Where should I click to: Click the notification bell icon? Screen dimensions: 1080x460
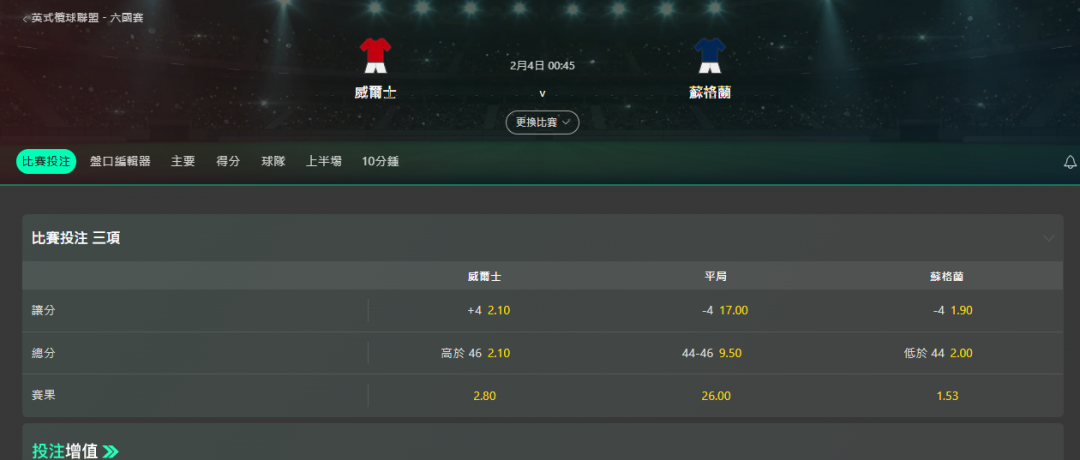click(1070, 163)
